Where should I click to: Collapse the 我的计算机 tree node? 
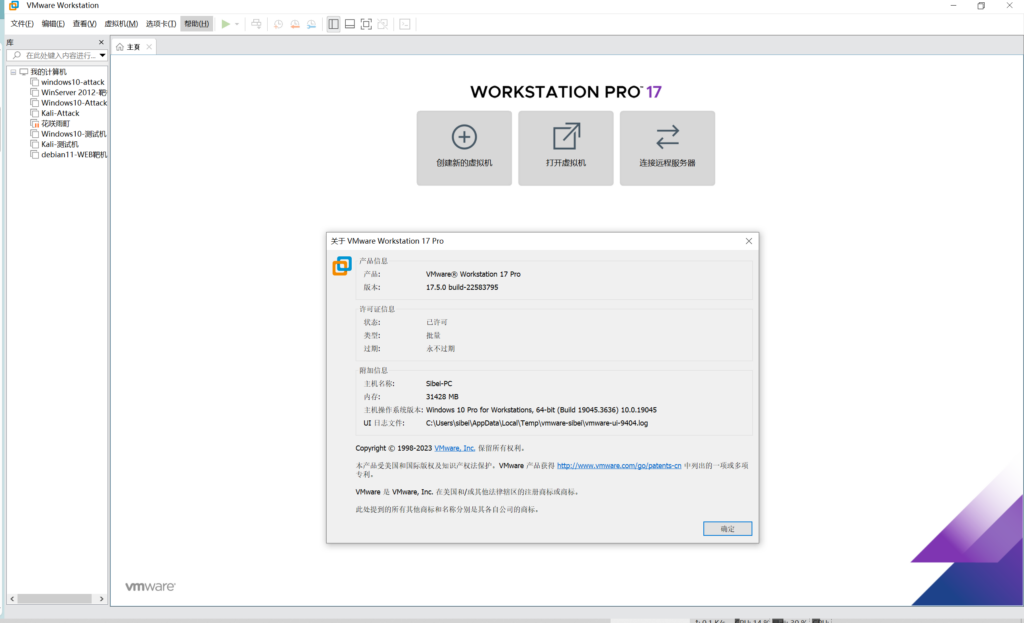[13, 71]
